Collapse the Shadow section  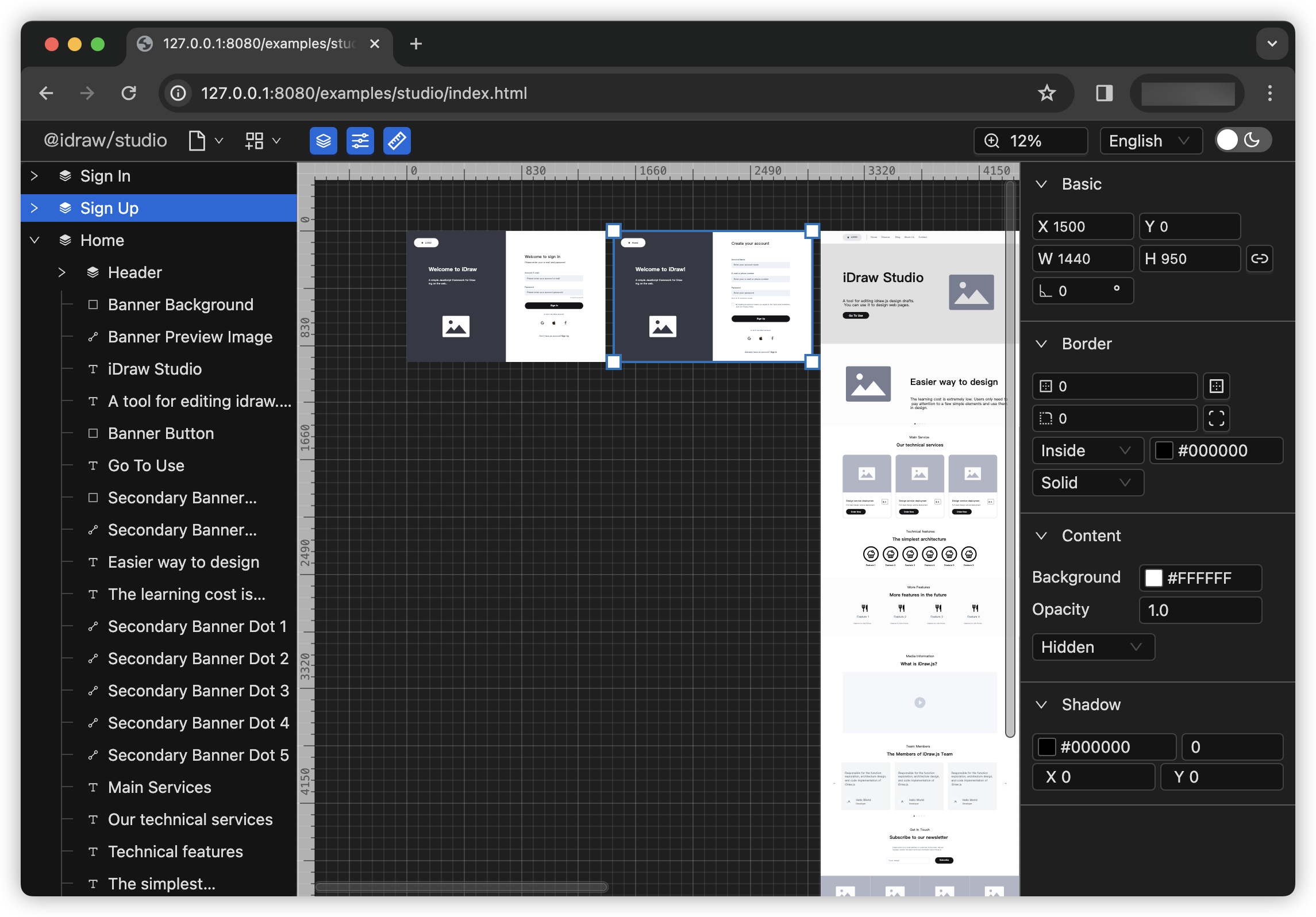coord(1041,704)
